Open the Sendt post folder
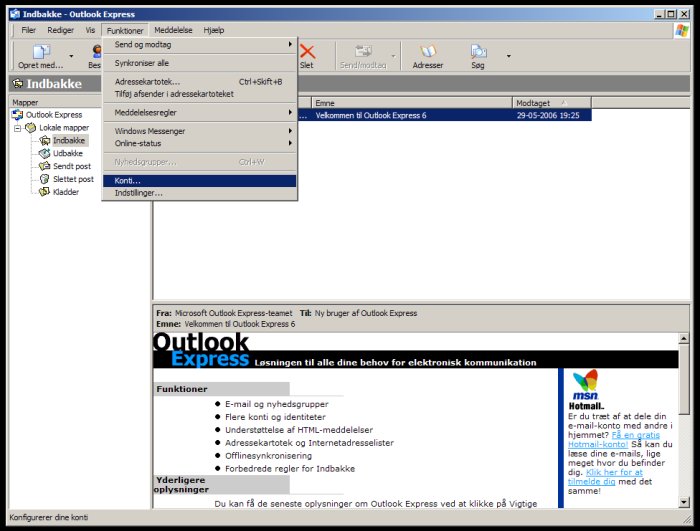 click(72, 166)
